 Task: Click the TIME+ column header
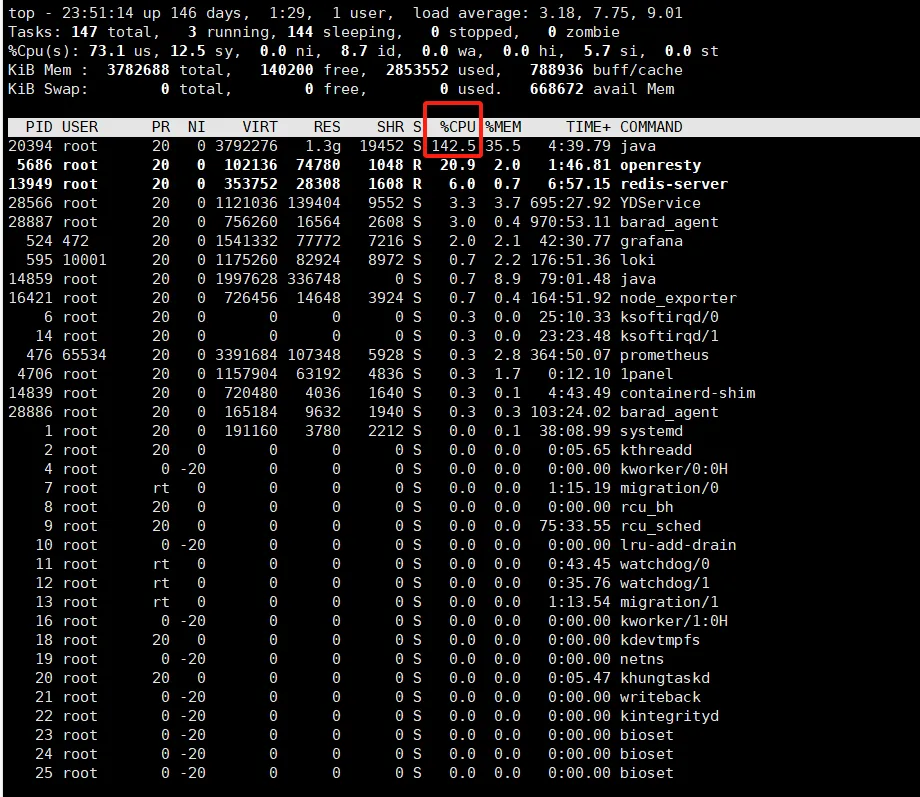coord(588,127)
